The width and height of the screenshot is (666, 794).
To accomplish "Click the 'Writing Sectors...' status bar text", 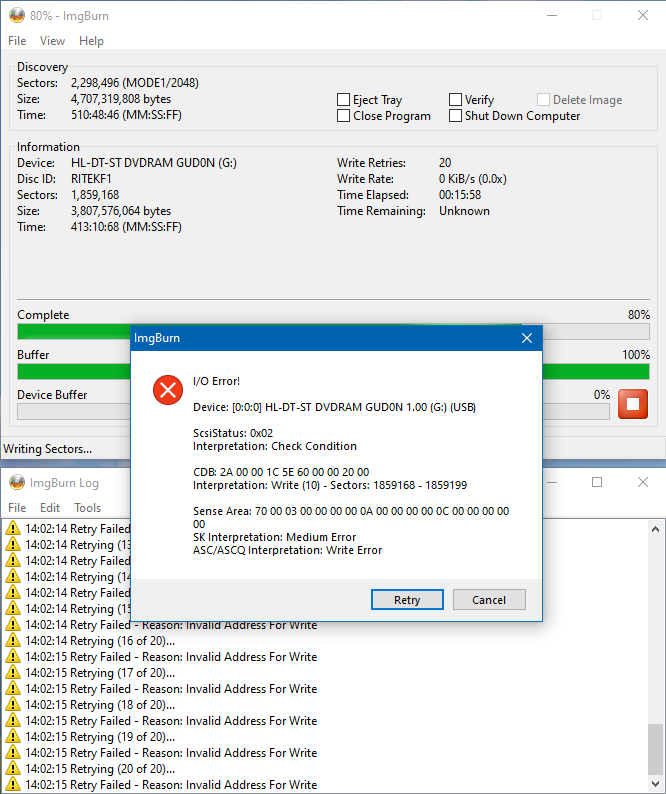I will pos(48,449).
